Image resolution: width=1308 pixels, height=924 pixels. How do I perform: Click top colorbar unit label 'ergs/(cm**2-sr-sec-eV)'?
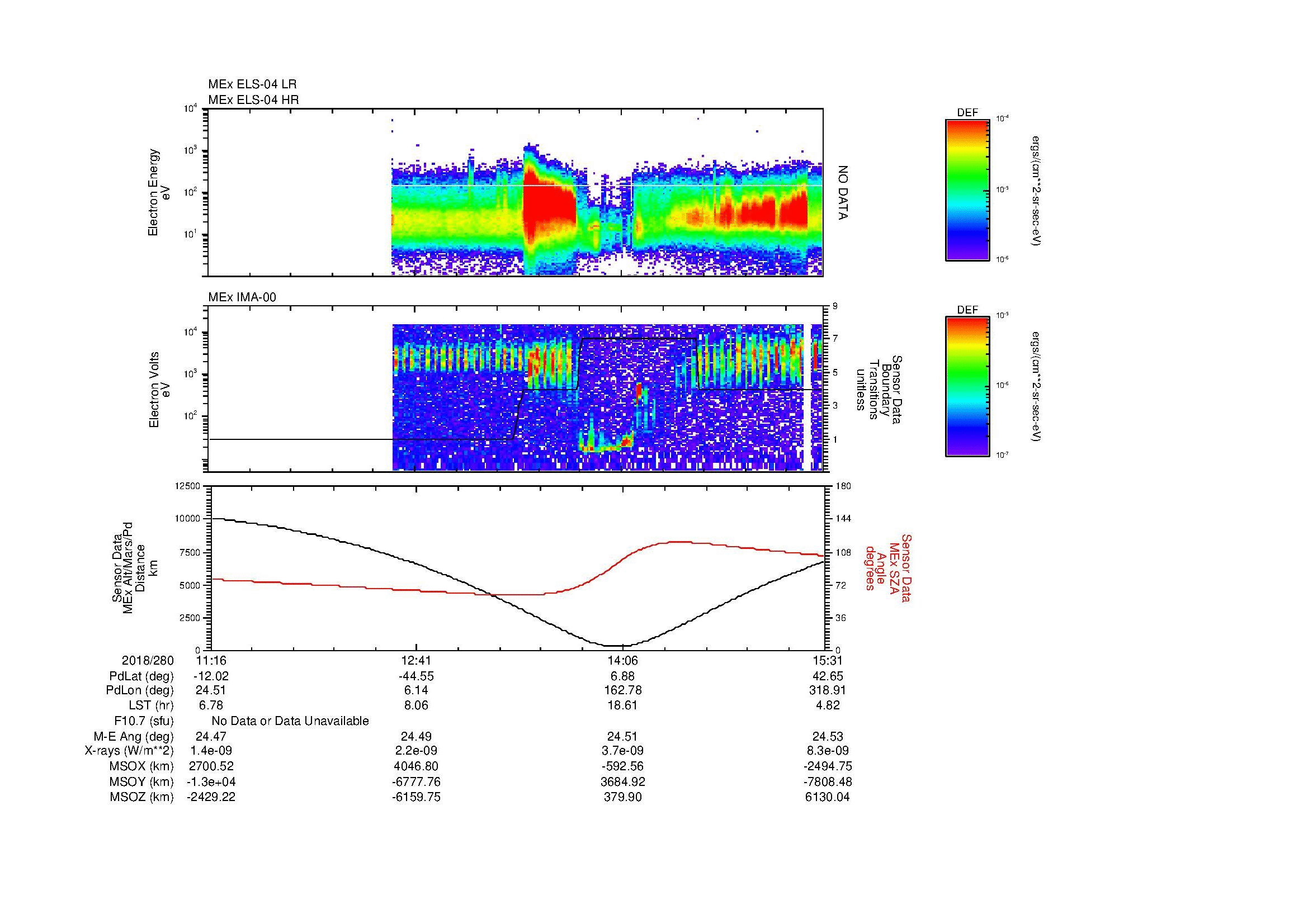pyautogui.click(x=1037, y=190)
